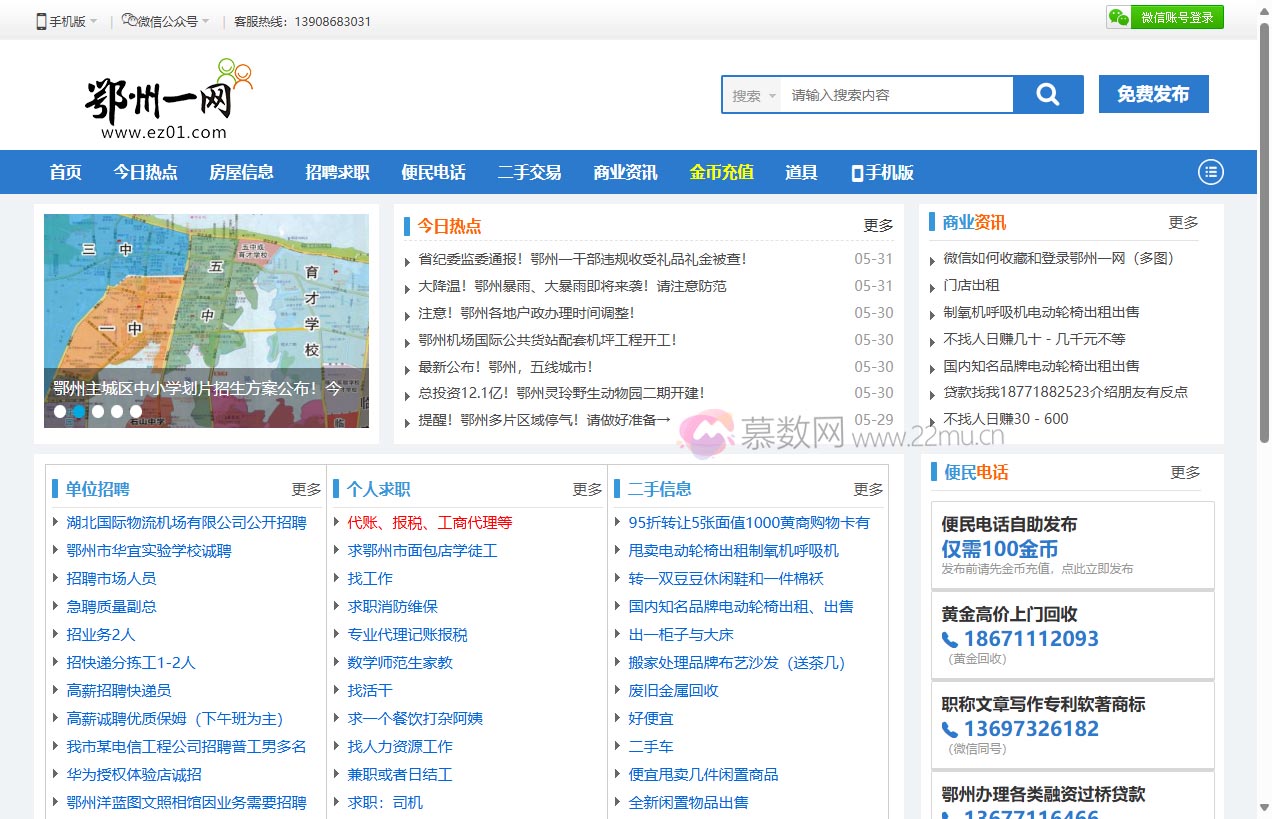This screenshot has width=1272, height=819.
Task: Click the 免费发布 button
Action: pyautogui.click(x=1153, y=94)
